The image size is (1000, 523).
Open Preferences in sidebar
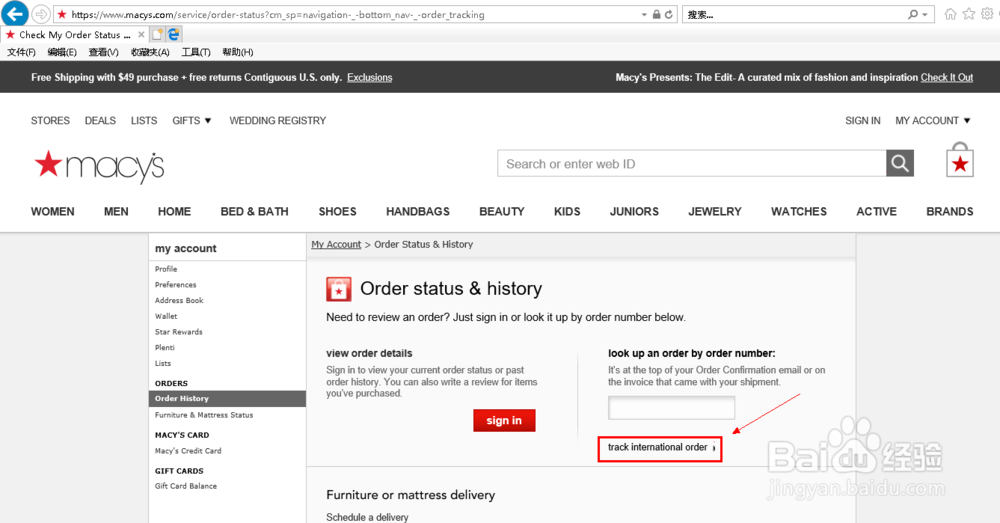pos(175,285)
